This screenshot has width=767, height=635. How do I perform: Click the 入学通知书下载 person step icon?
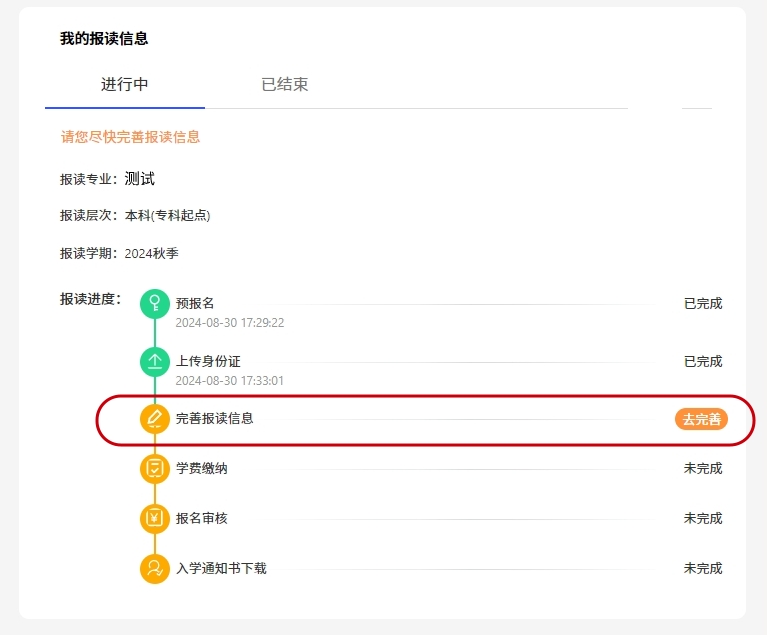tap(155, 568)
